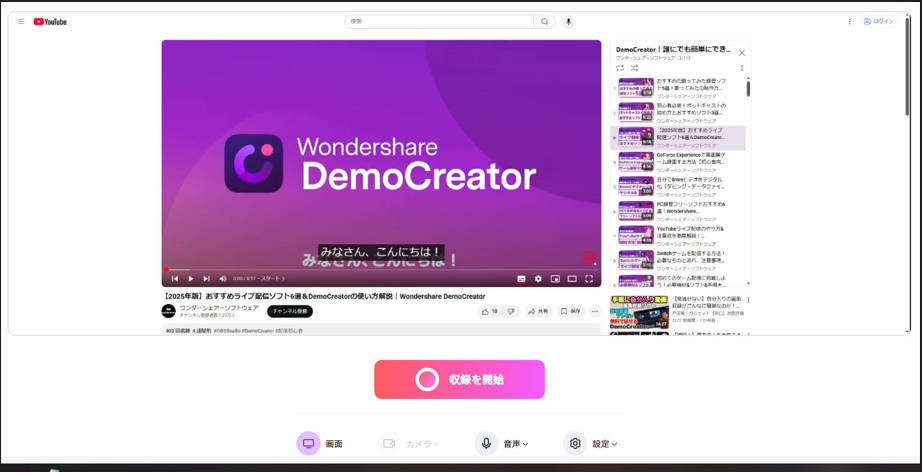Open the 設定 settings dropdown
This screenshot has width=922, height=472.
(x=614, y=444)
